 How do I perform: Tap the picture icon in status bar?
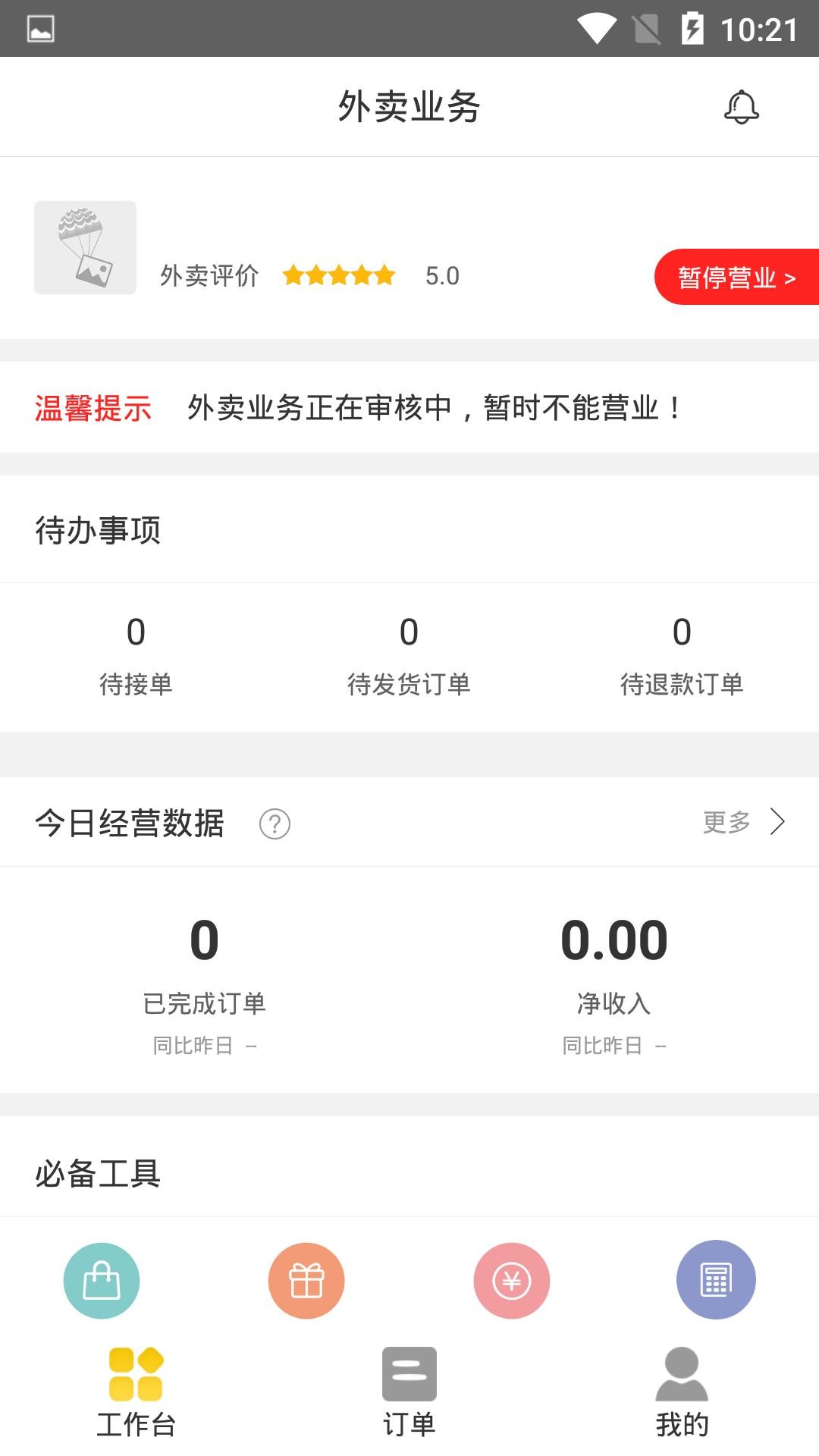click(40, 29)
